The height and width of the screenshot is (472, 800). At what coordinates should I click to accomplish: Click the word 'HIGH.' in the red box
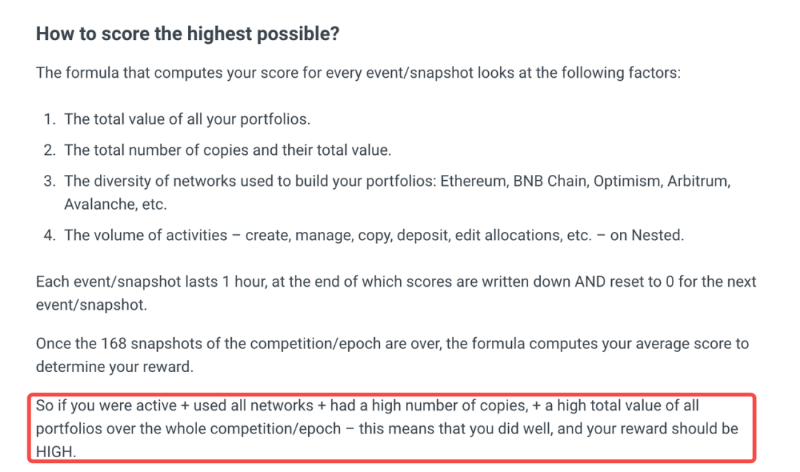click(x=56, y=452)
